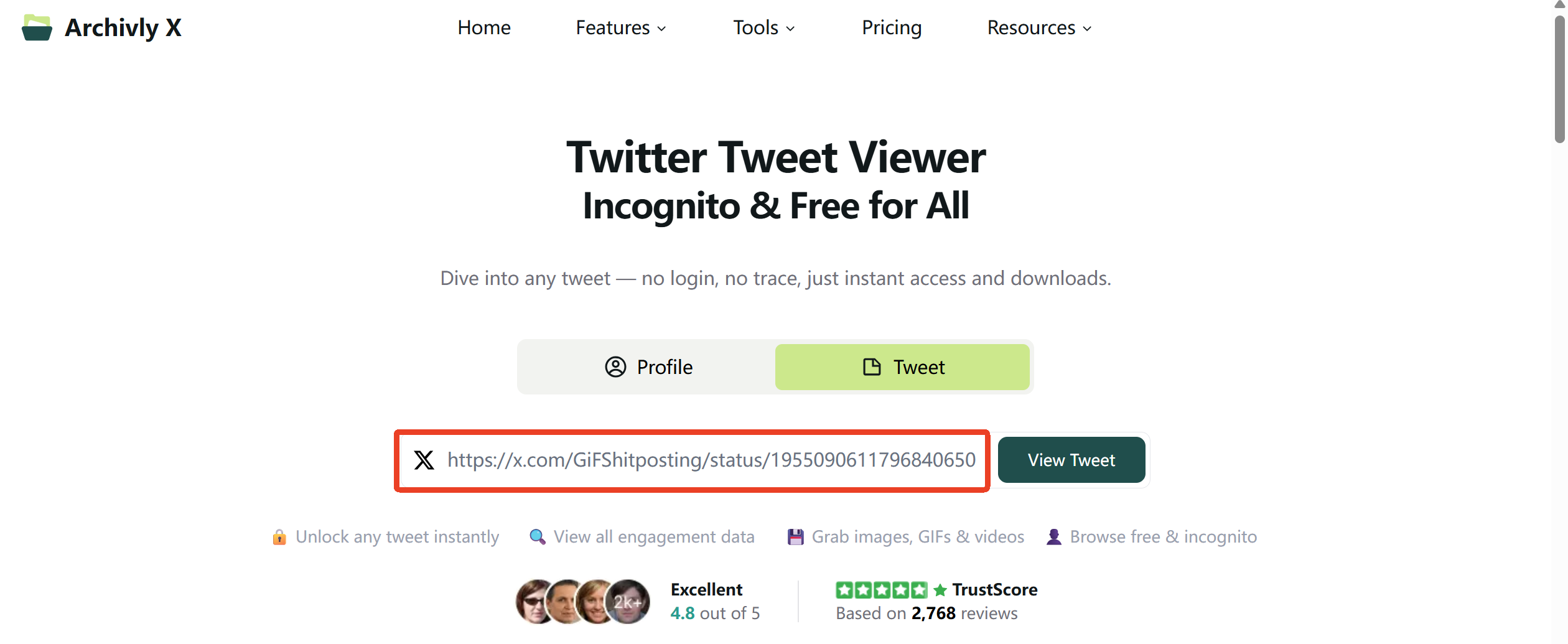Click the Archivly X folder logo icon

pyautogui.click(x=37, y=27)
